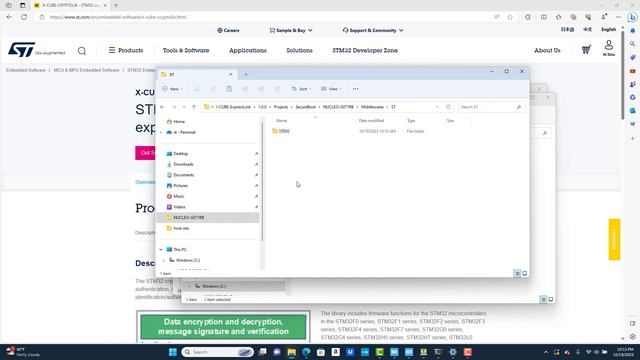This screenshot has width=640, height=360.
Task: Switch to details view in Explorer status bar
Action: (x=517, y=273)
